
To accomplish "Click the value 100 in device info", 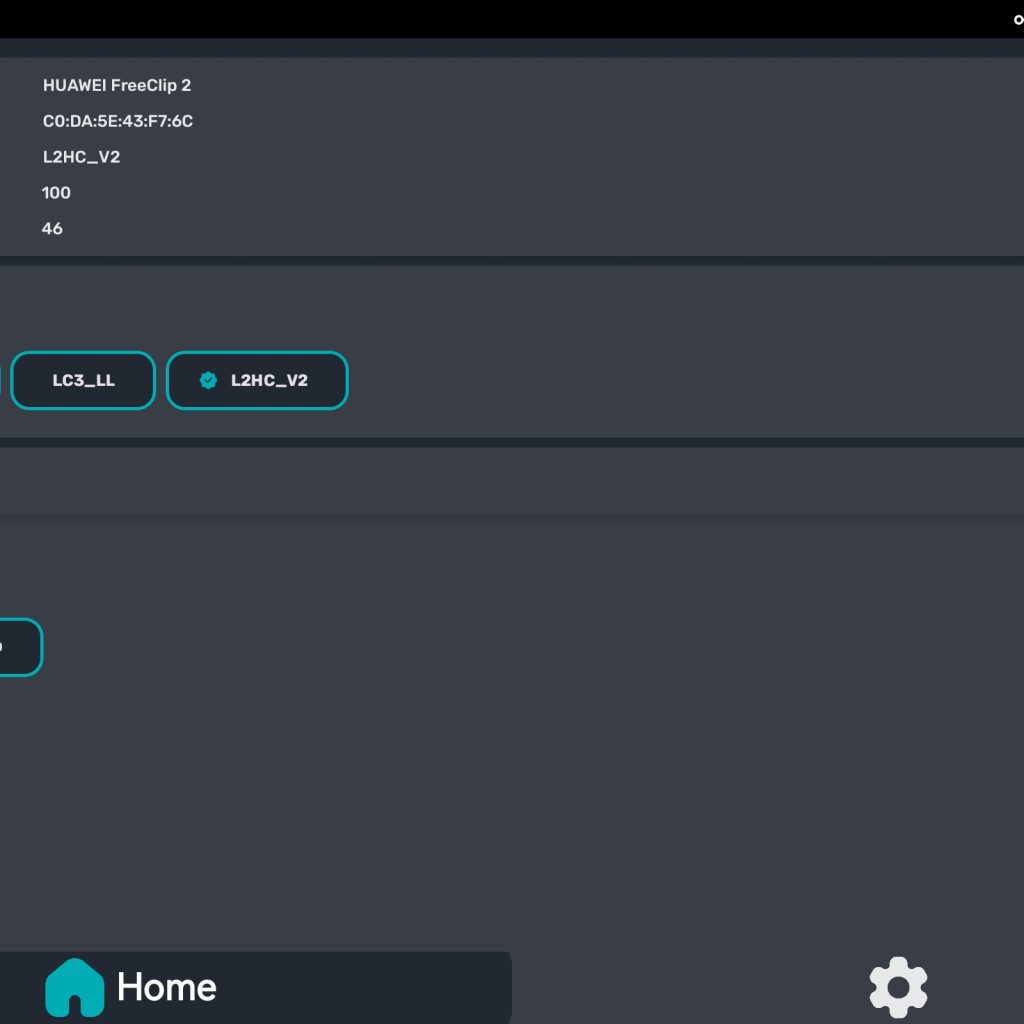I will point(56,193).
